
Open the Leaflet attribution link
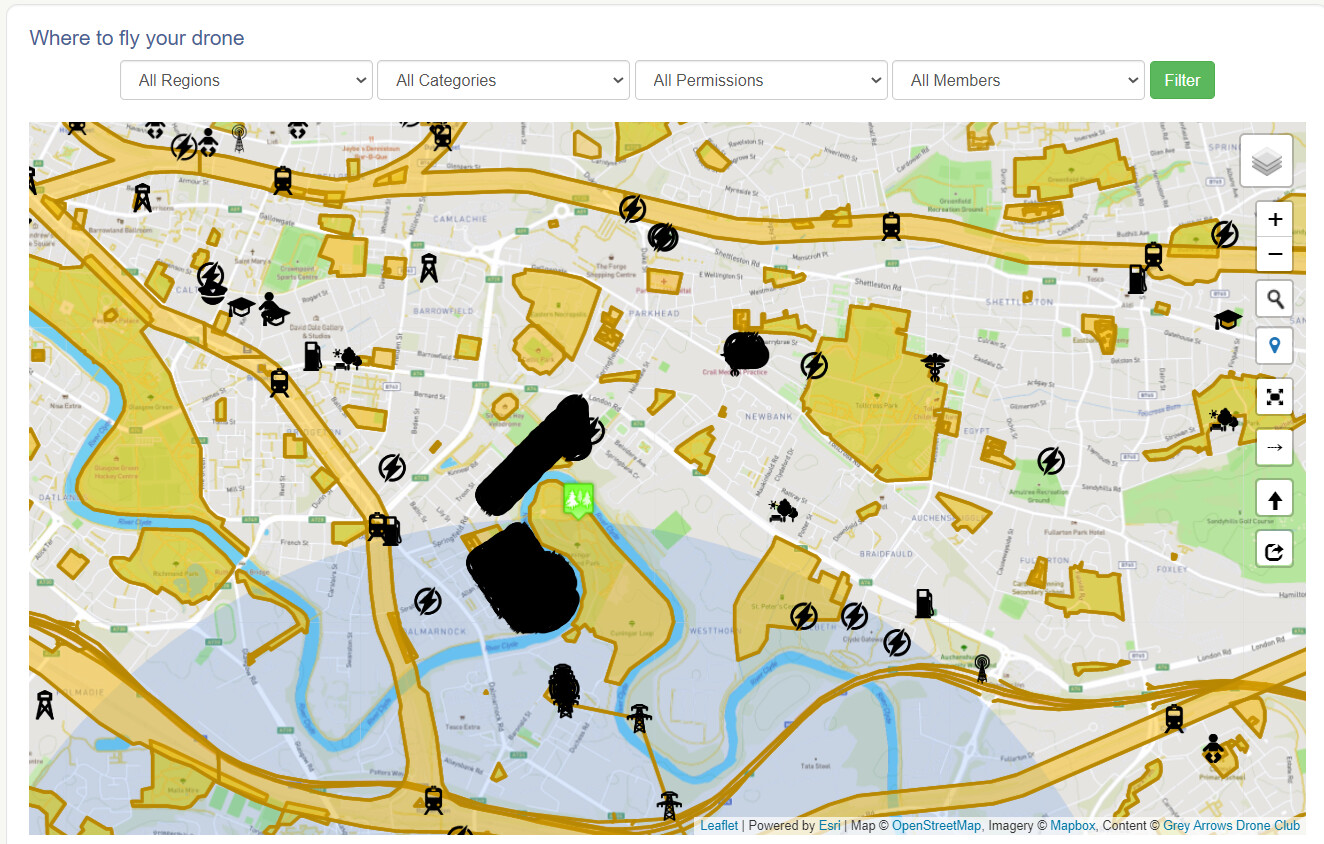coord(719,826)
